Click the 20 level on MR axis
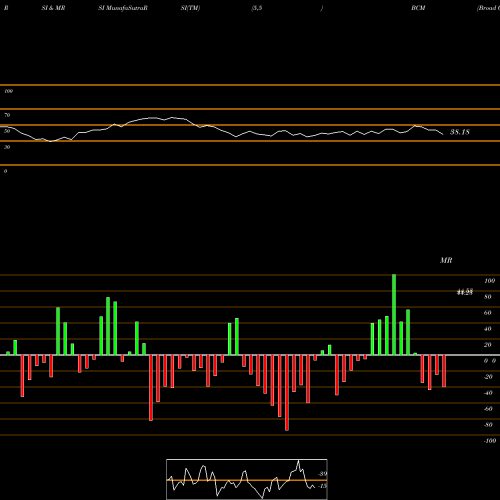Viewport: 500px width, 500px height. click(488, 345)
